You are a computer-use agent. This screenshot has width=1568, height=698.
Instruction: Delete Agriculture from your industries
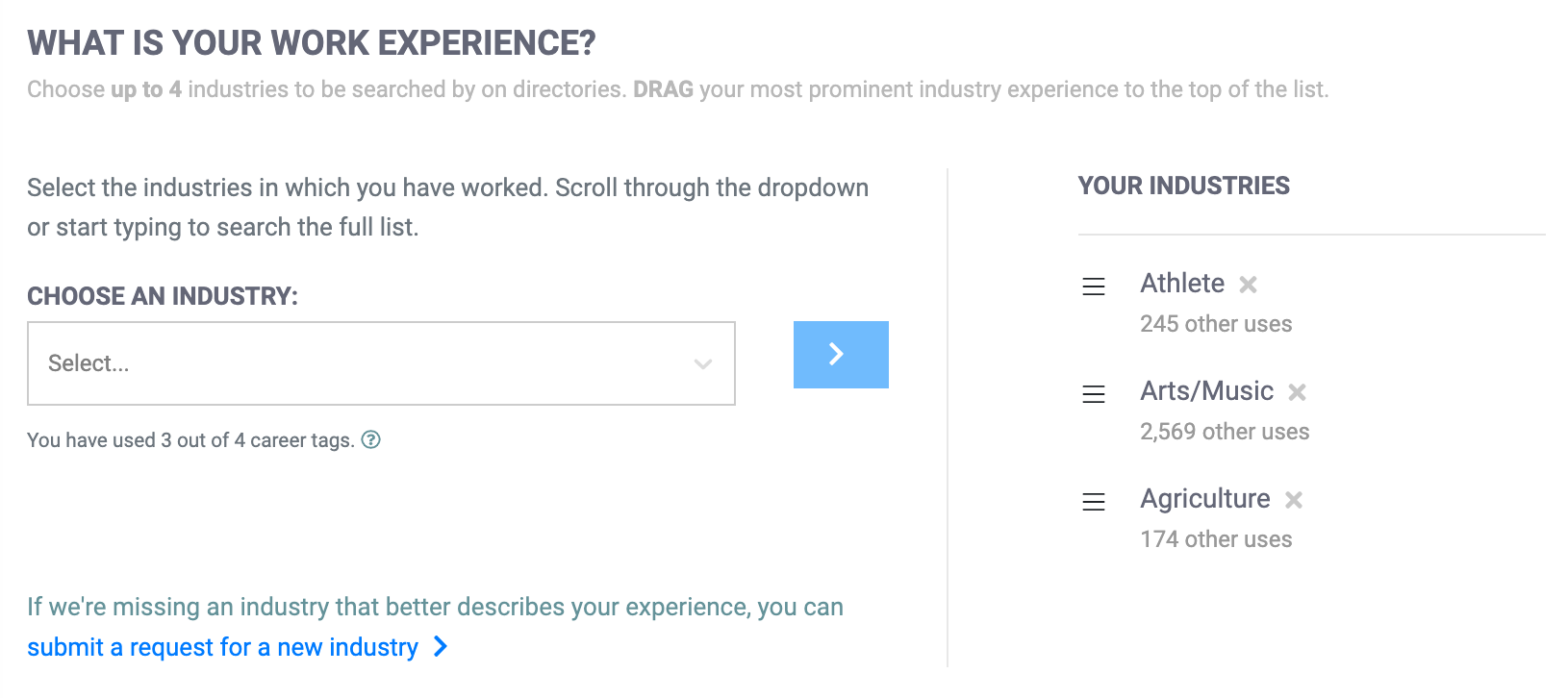1294,500
